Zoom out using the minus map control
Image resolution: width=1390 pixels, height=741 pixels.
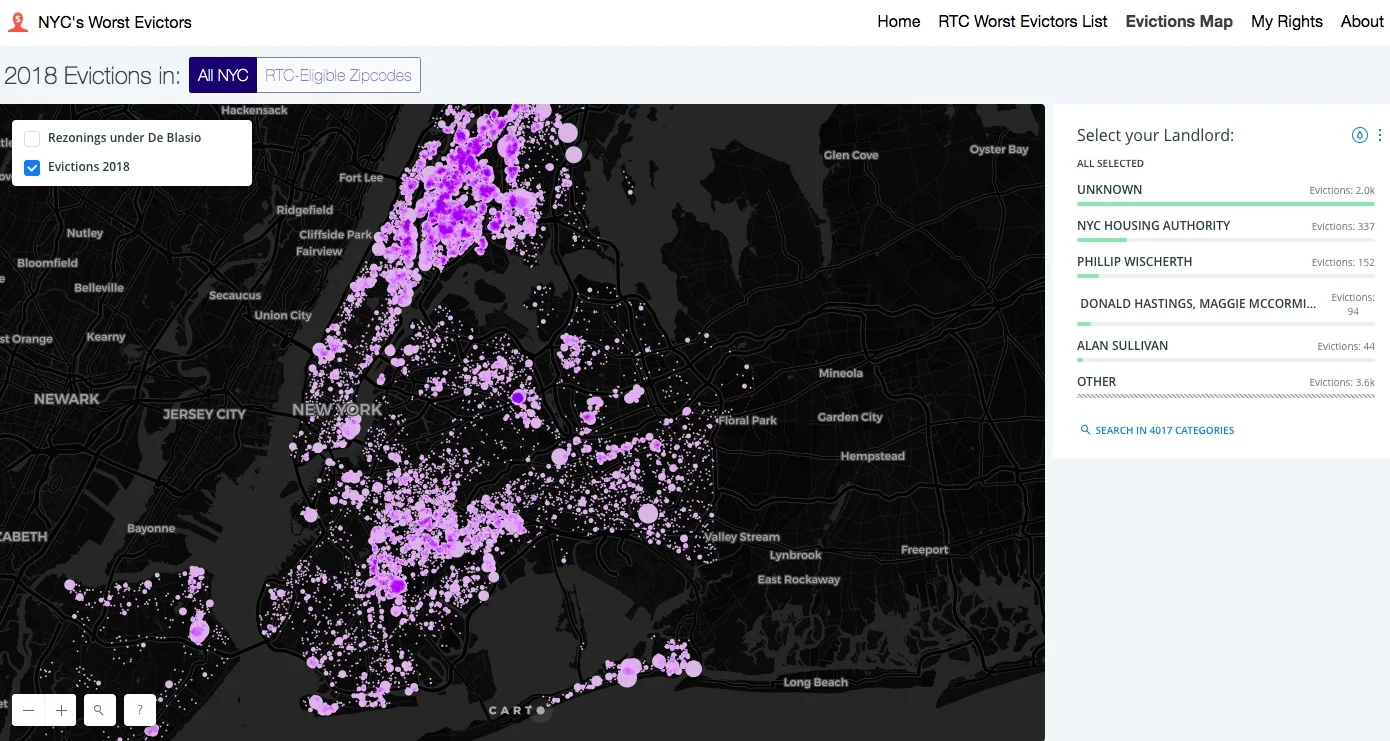pos(29,710)
